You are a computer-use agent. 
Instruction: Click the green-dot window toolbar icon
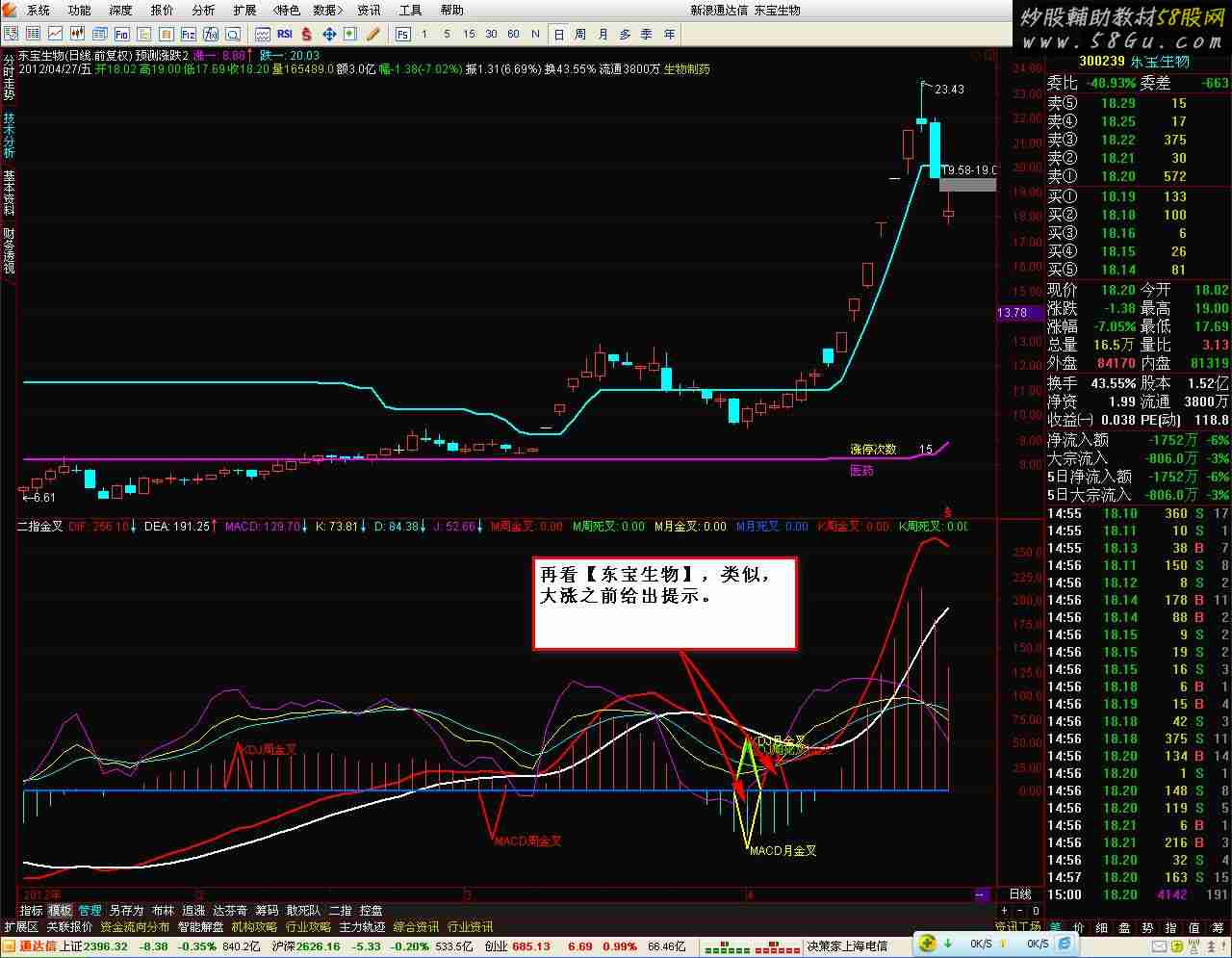pos(350,34)
